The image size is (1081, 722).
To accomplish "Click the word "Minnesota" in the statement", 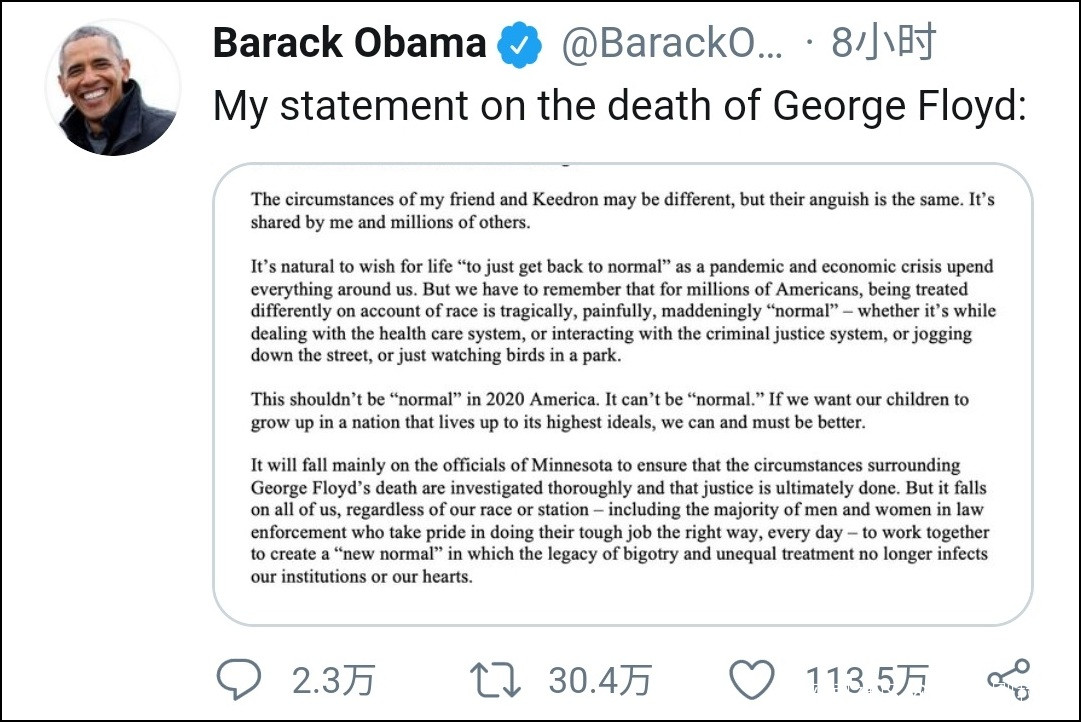I will [585, 466].
